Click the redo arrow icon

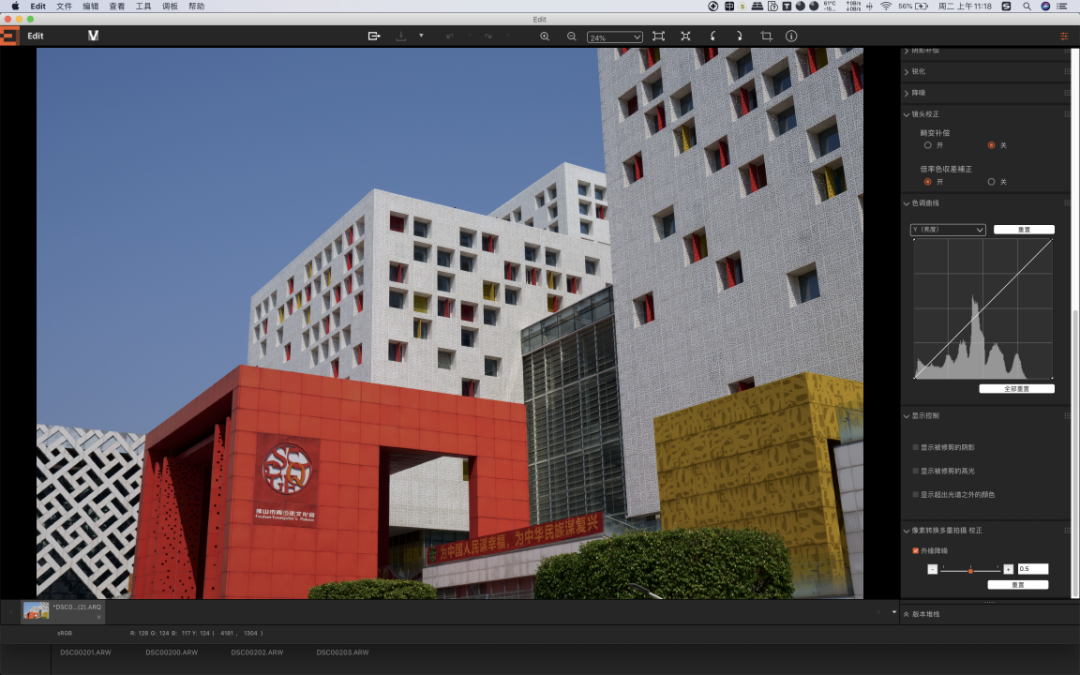point(488,36)
